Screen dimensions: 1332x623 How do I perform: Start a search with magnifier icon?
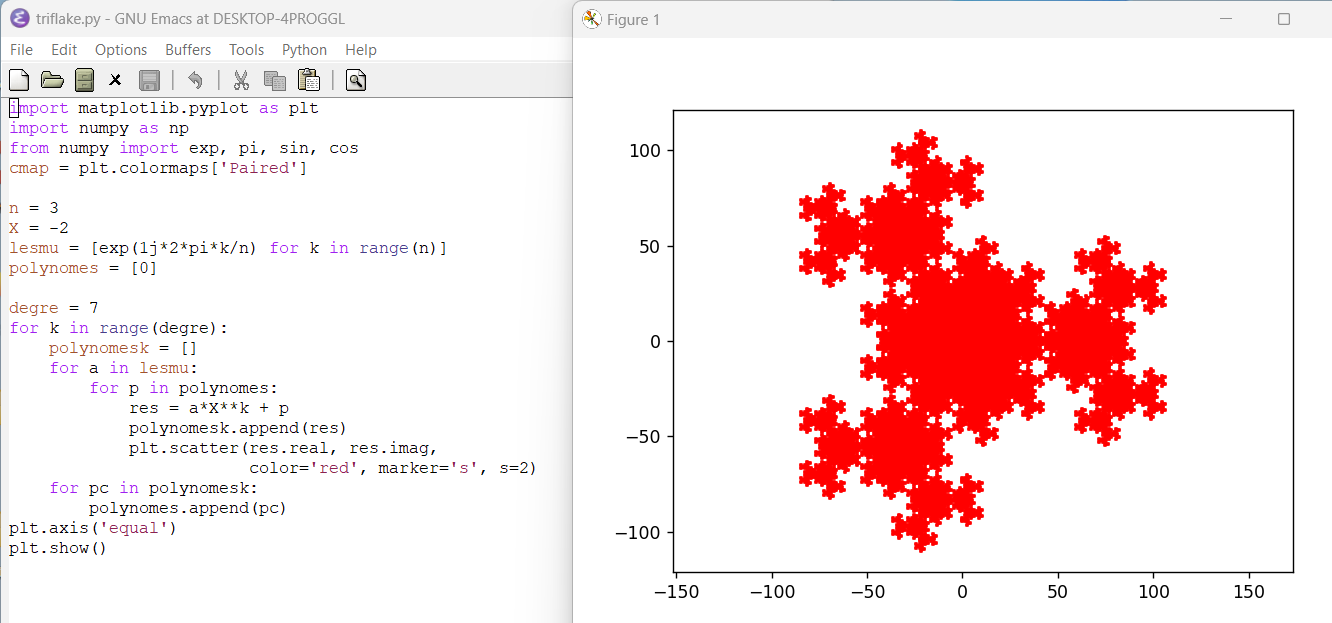[x=356, y=80]
